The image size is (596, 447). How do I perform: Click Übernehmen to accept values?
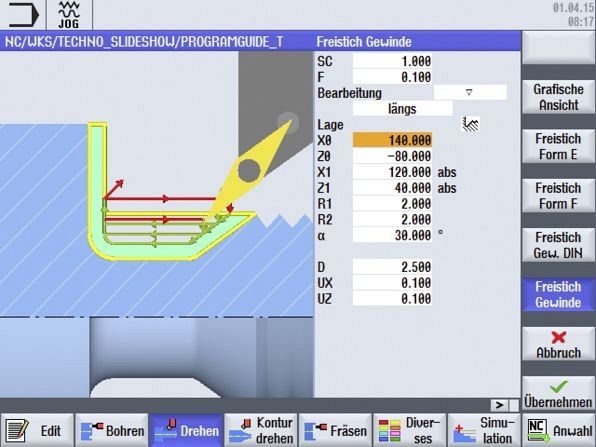(x=558, y=394)
